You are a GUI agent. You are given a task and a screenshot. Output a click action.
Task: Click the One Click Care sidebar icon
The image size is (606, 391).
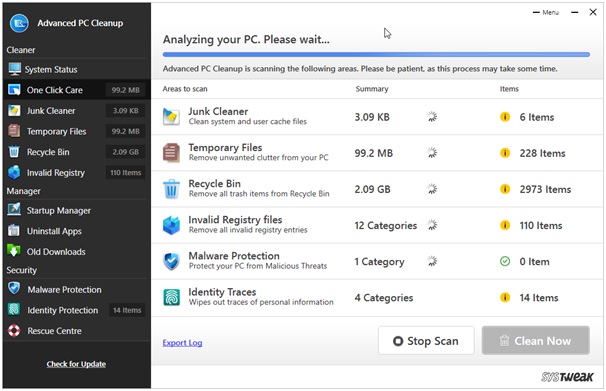14,90
